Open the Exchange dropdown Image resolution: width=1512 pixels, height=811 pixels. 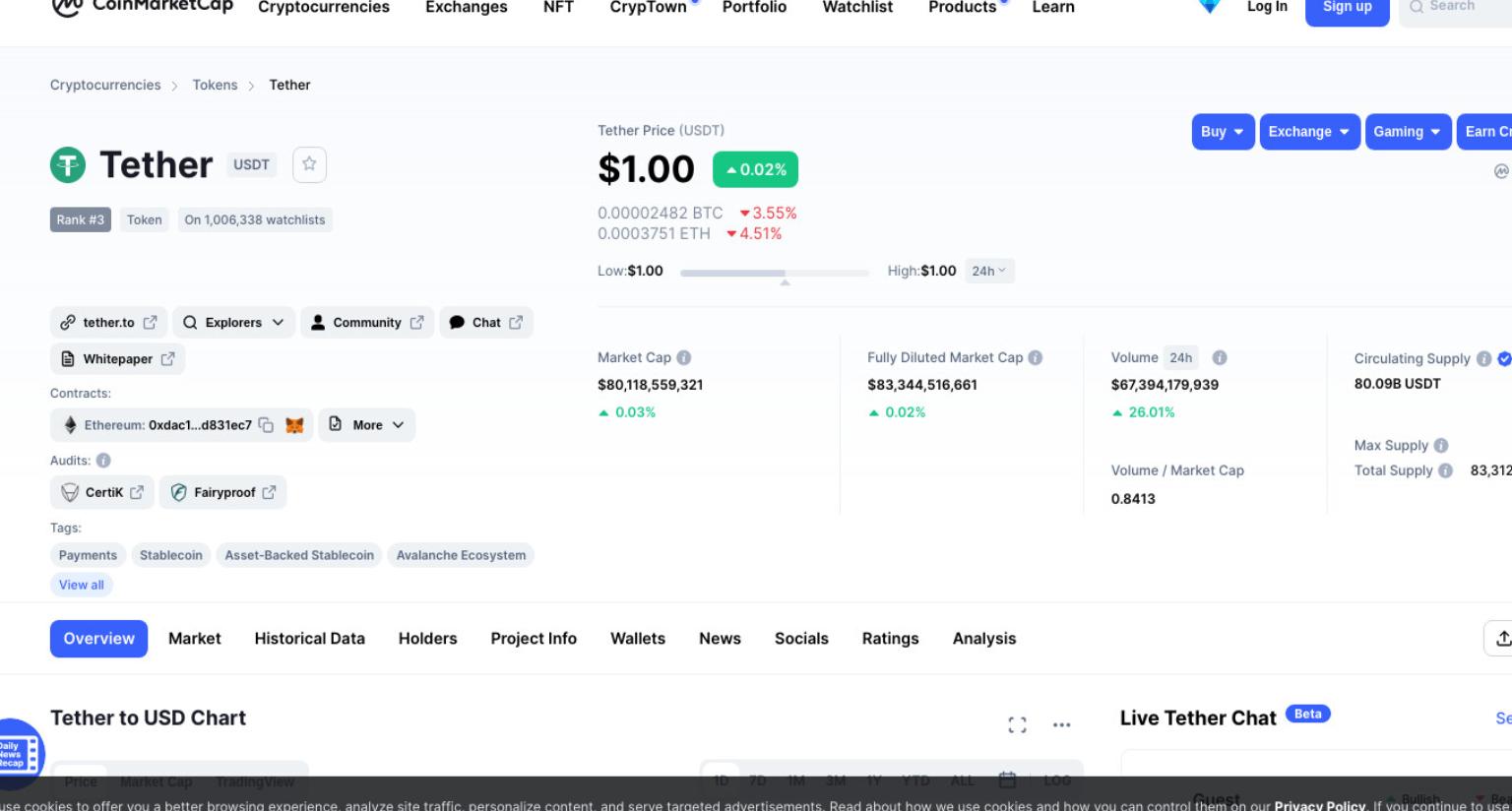pos(1310,131)
